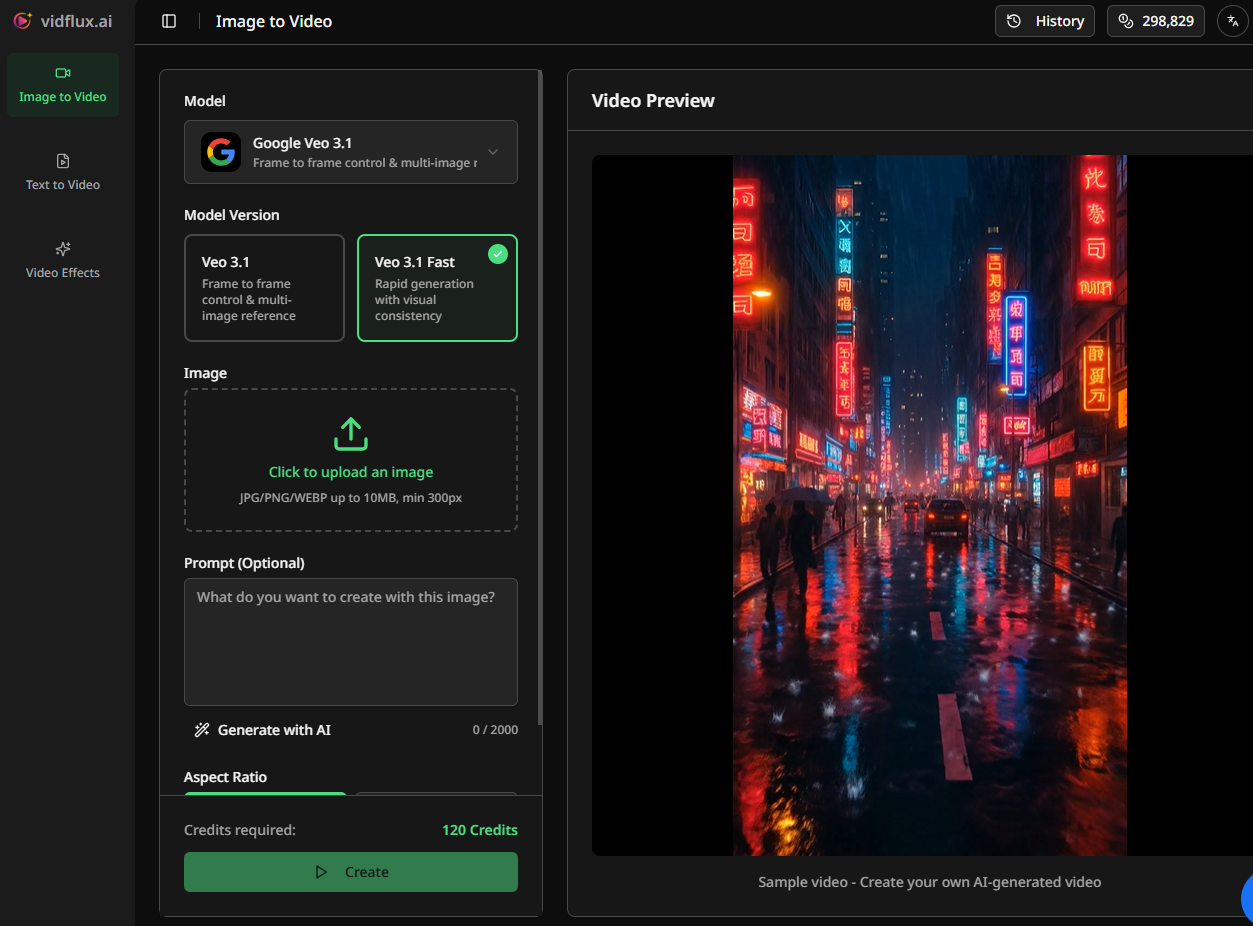This screenshot has height=926, width=1253.
Task: Click the green checkmark on Veo 3.1 Fast
Action: coord(498,254)
